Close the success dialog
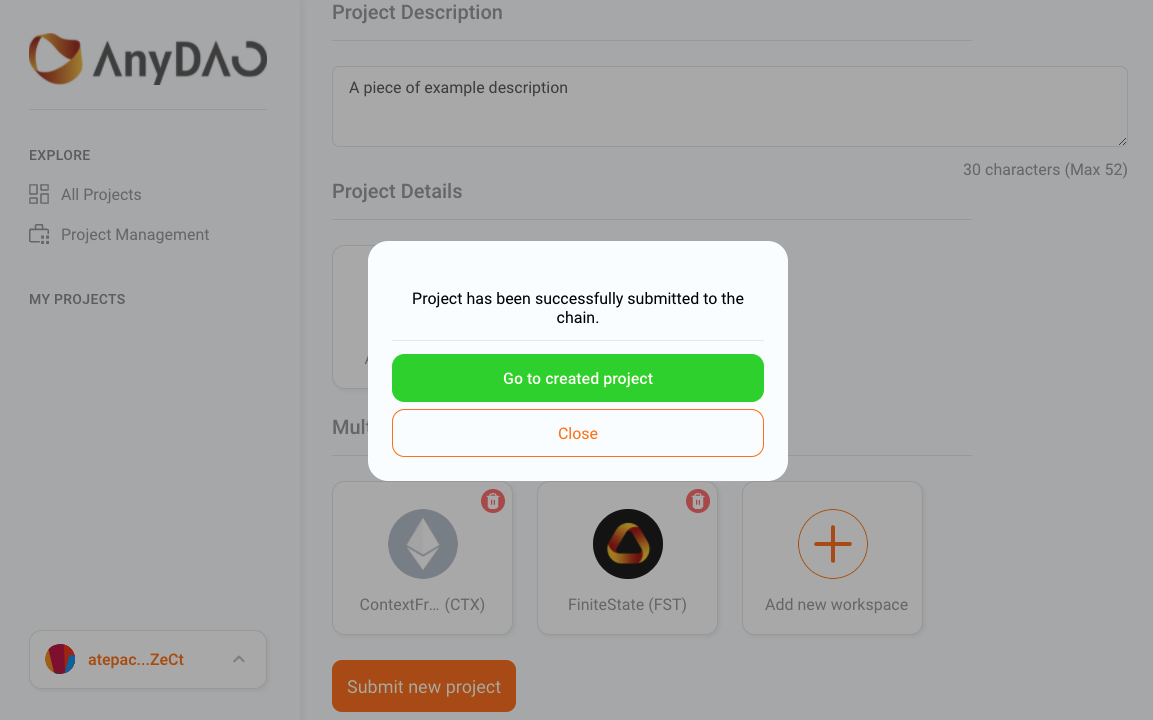Screen dimensions: 1153x720 coord(578,433)
